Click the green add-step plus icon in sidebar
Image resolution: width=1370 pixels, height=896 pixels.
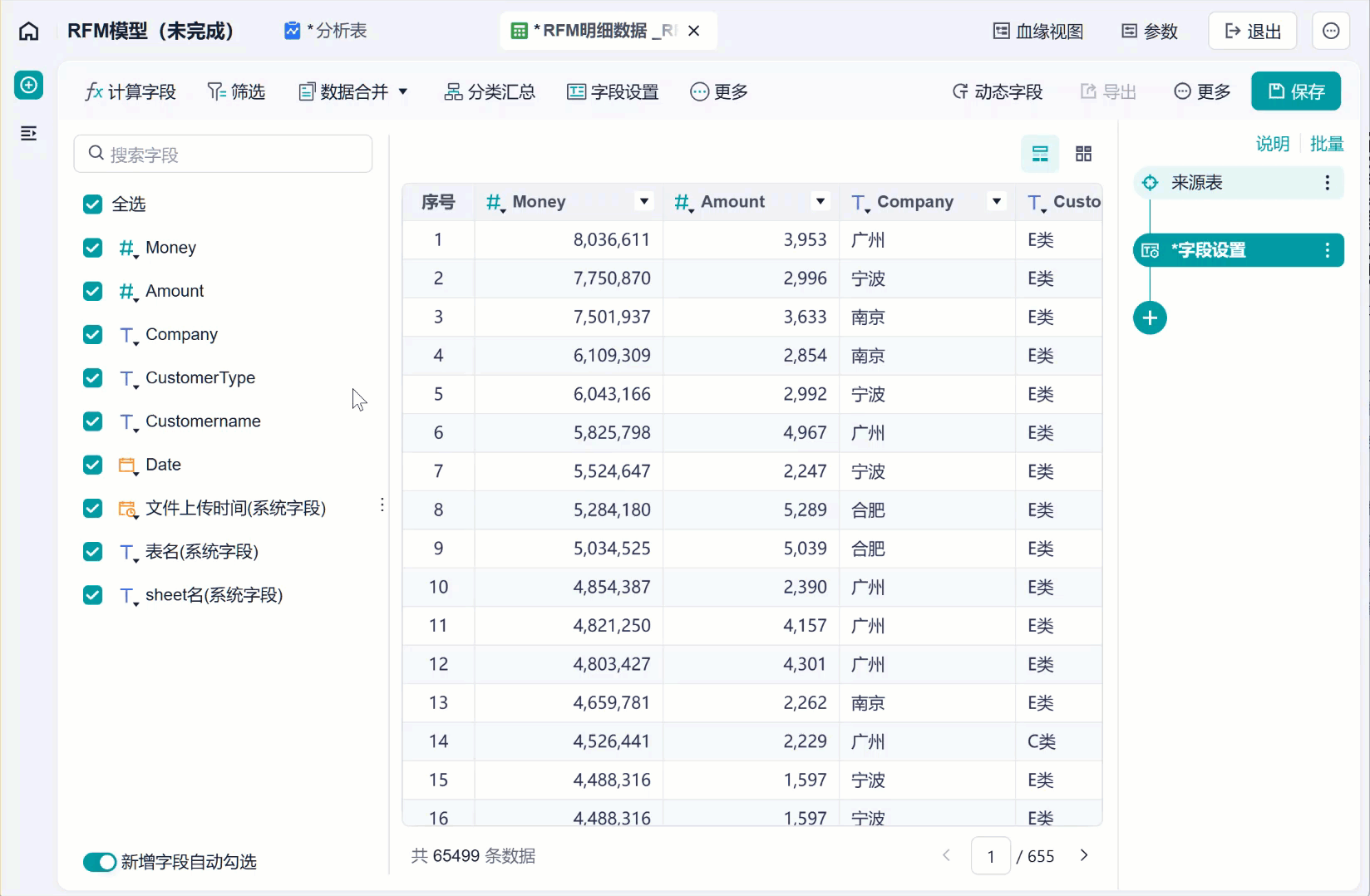[29, 85]
